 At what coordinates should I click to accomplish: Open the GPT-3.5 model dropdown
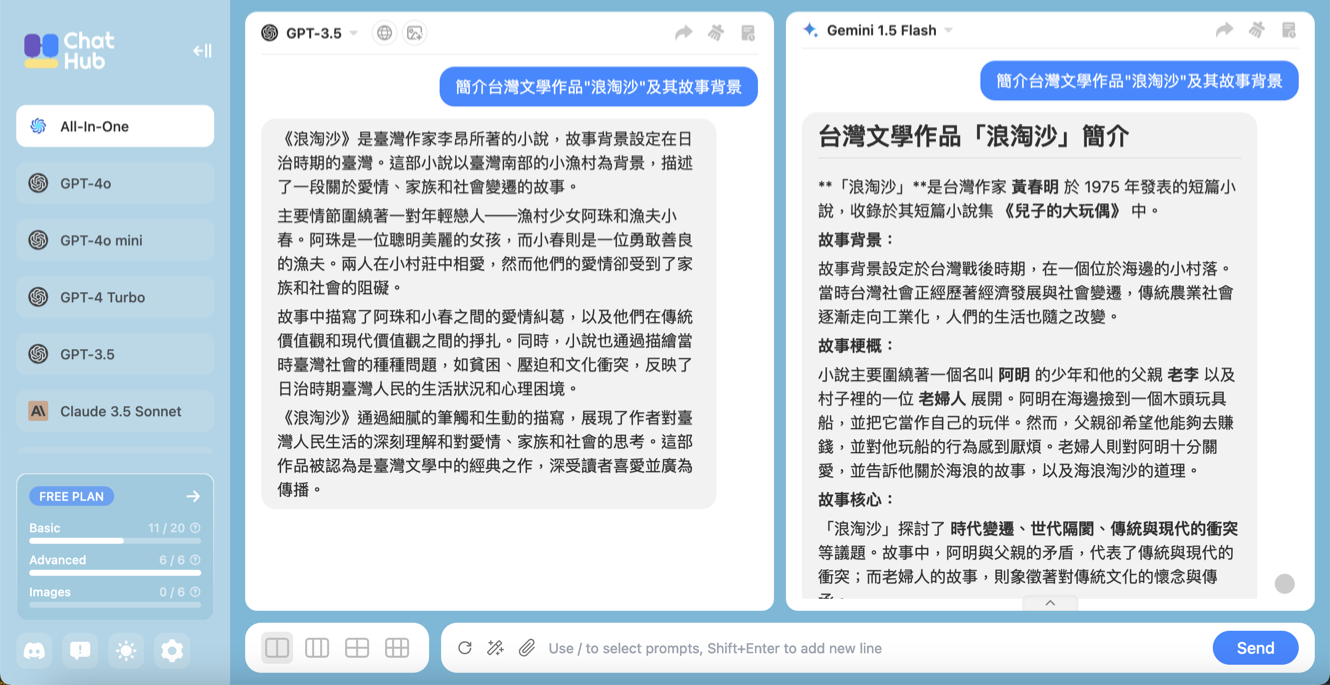pos(354,33)
